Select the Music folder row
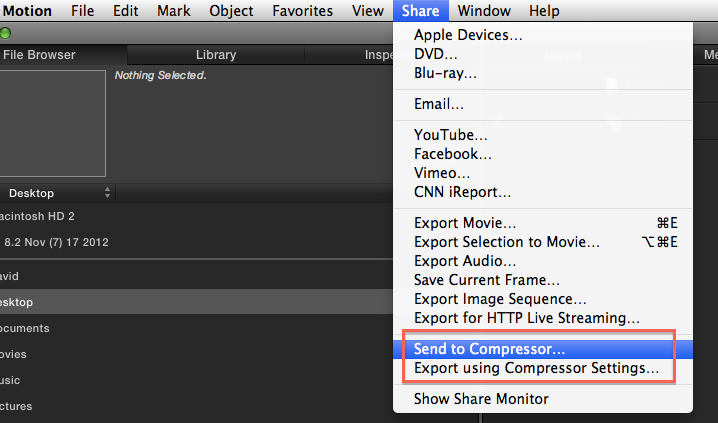 [x=196, y=380]
